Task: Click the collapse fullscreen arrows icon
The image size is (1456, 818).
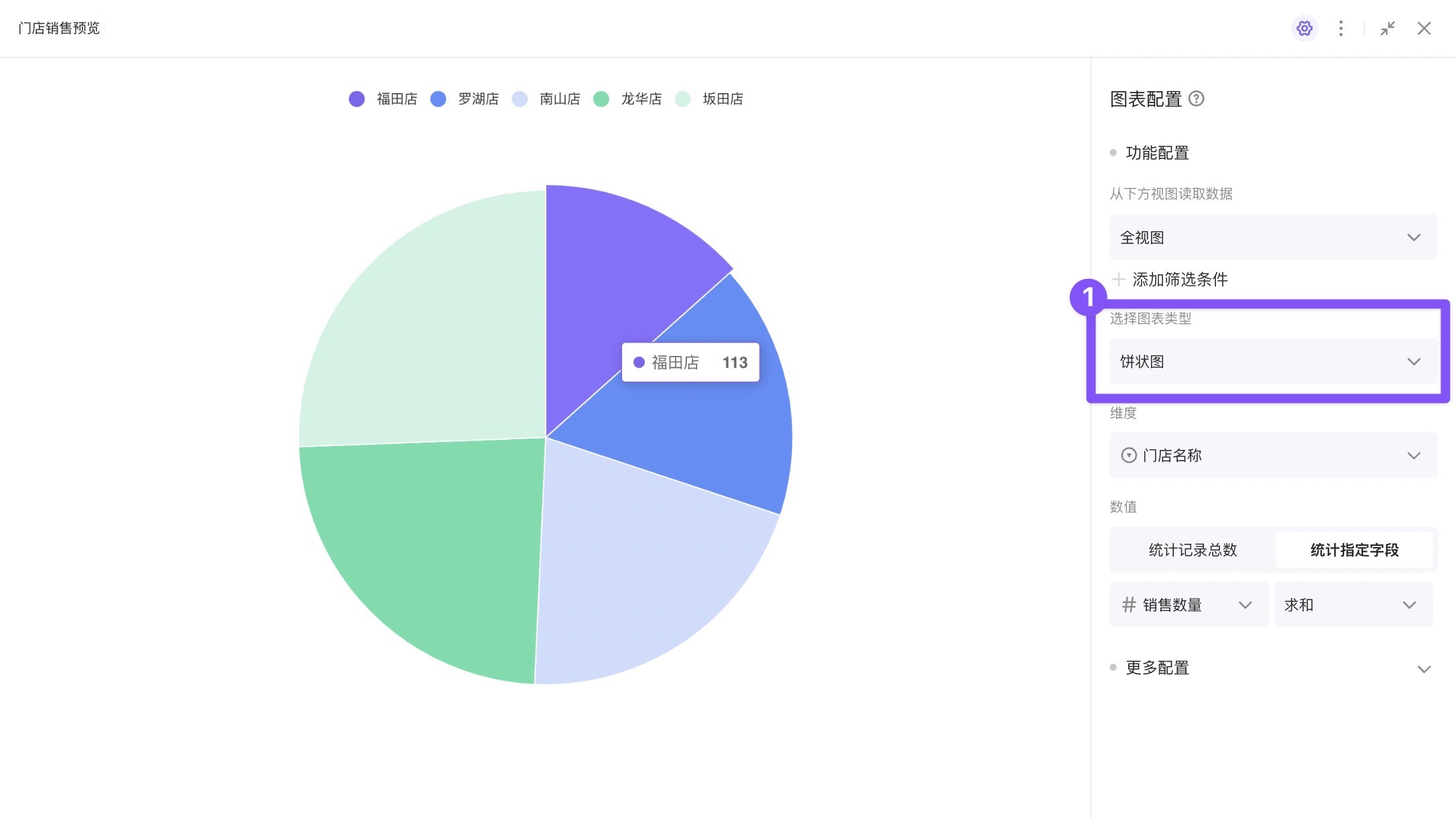Action: (x=1388, y=28)
